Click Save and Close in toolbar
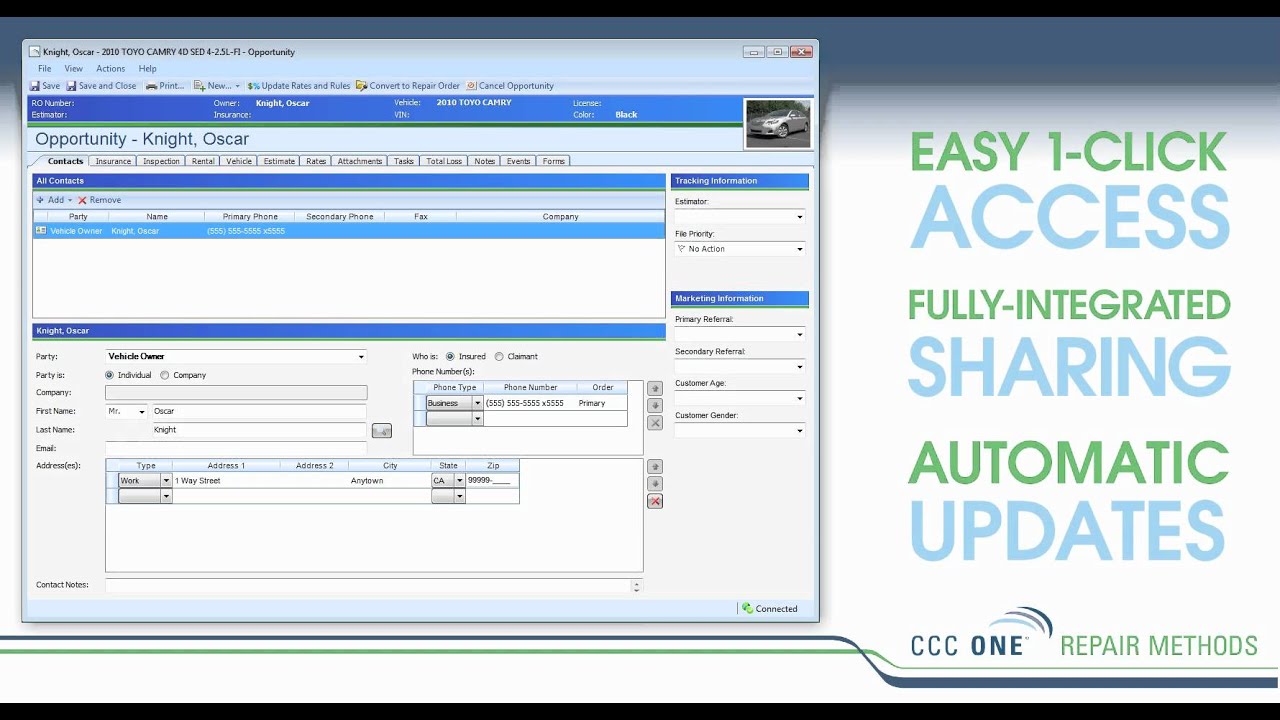Viewport: 1280px width, 720px height. coord(101,86)
